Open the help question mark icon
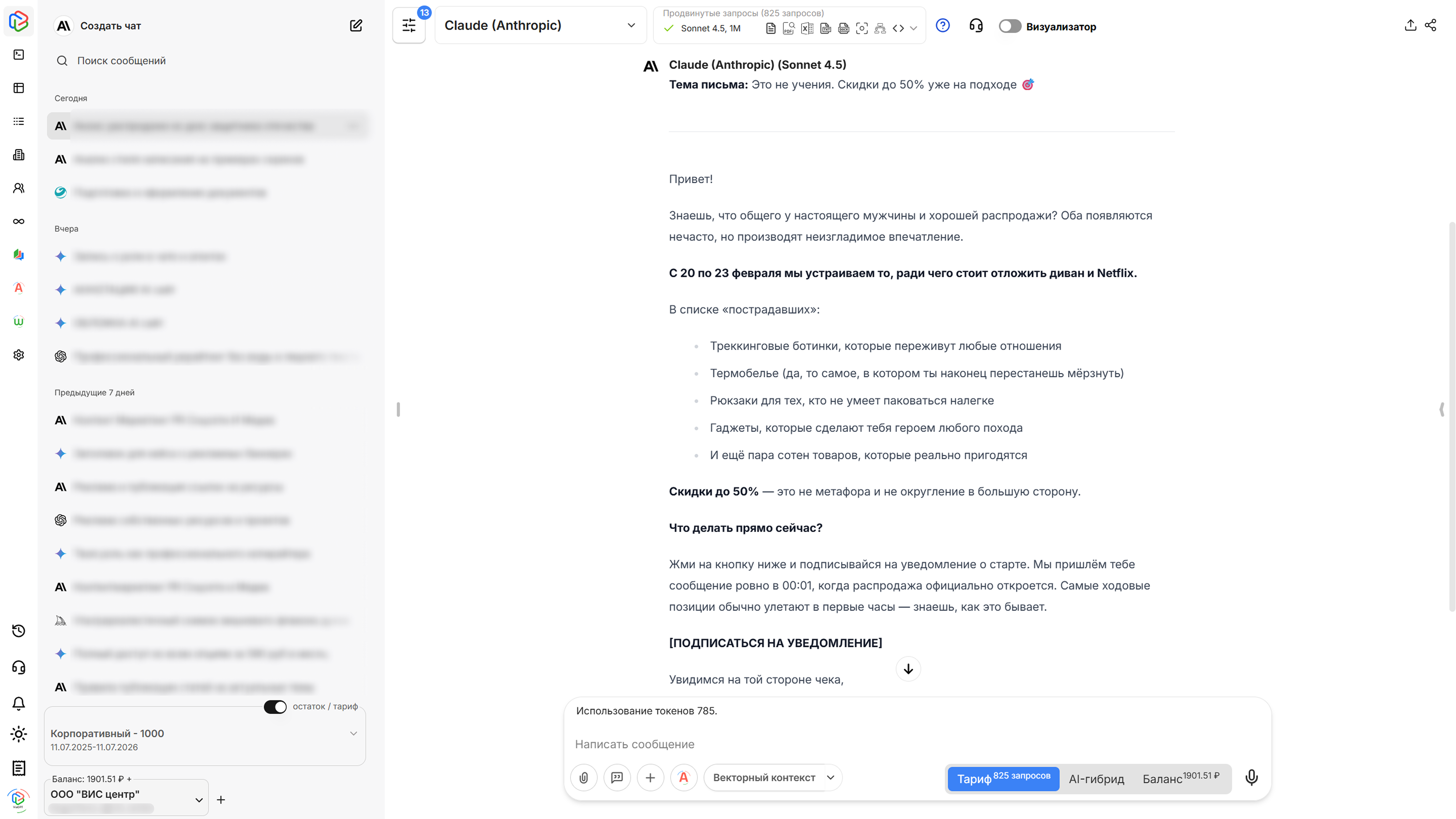Viewport: 1456px width, 819px height. (943, 26)
